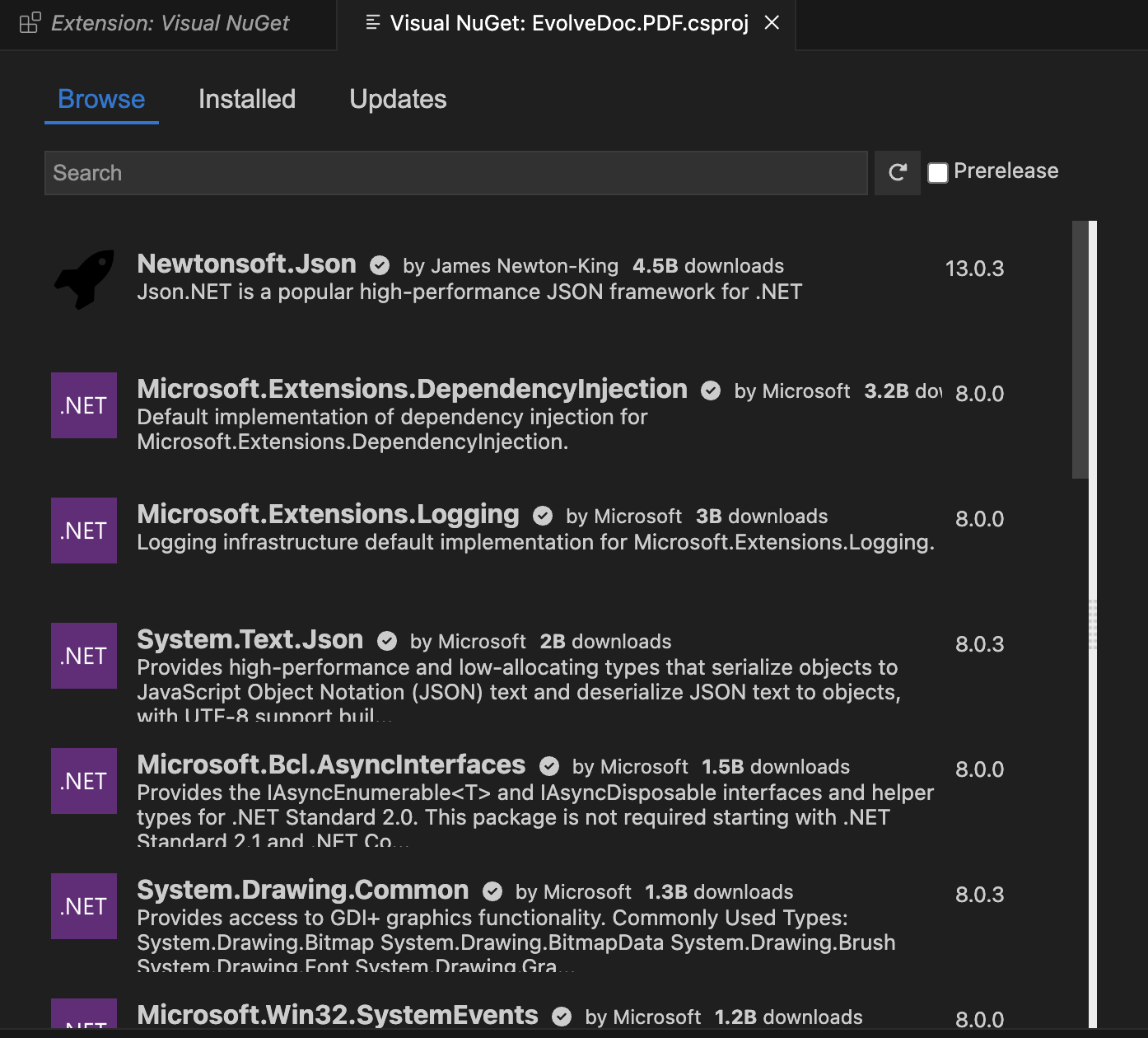
Task: Click Json.NET description of Newtonsoft.Json
Action: pos(469,292)
